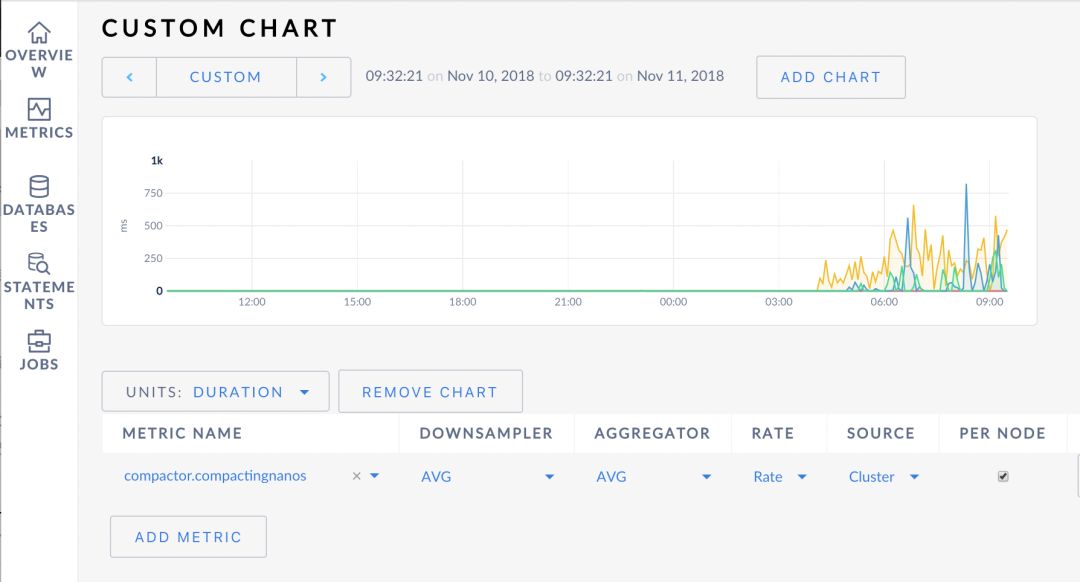The height and width of the screenshot is (582, 1080).
Task: Click the Aggregator column header
Action: coord(652,433)
